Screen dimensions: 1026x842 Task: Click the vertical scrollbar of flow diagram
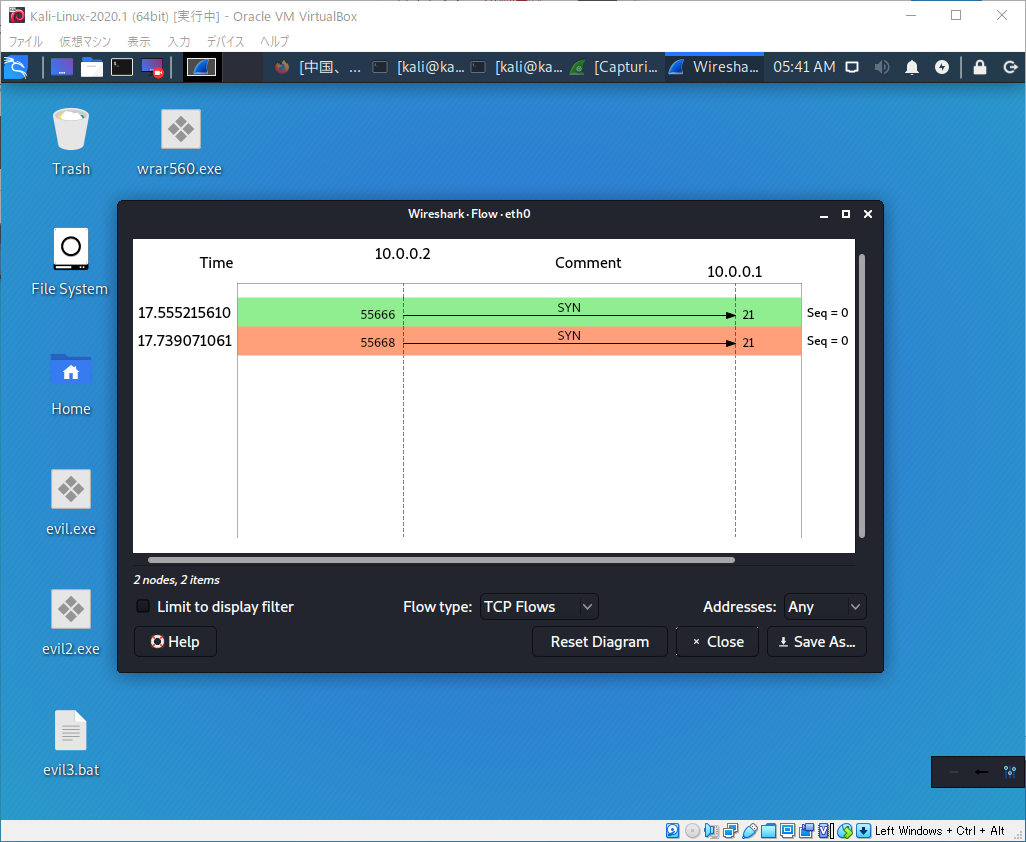[x=862, y=396]
